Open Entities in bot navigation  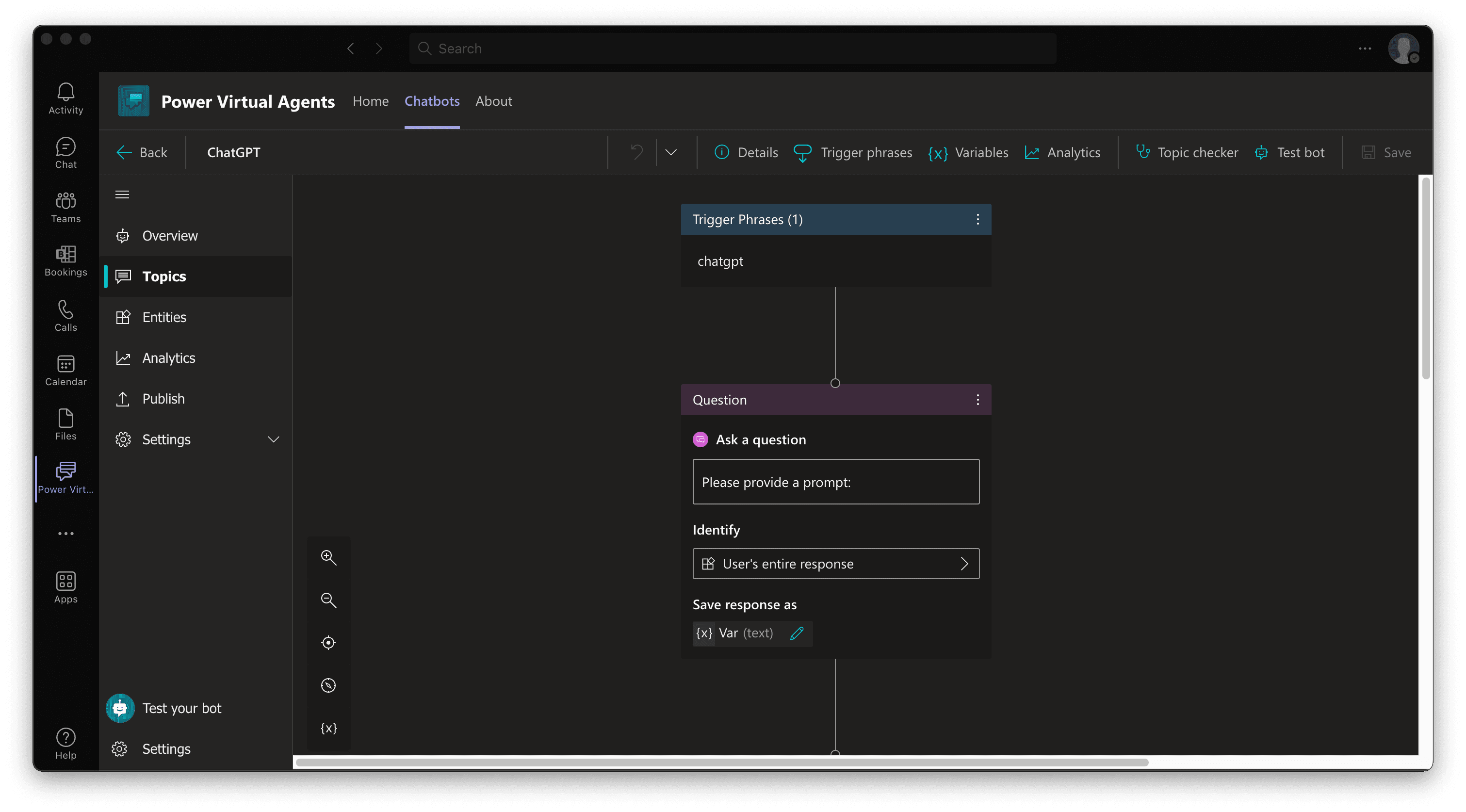coord(196,317)
